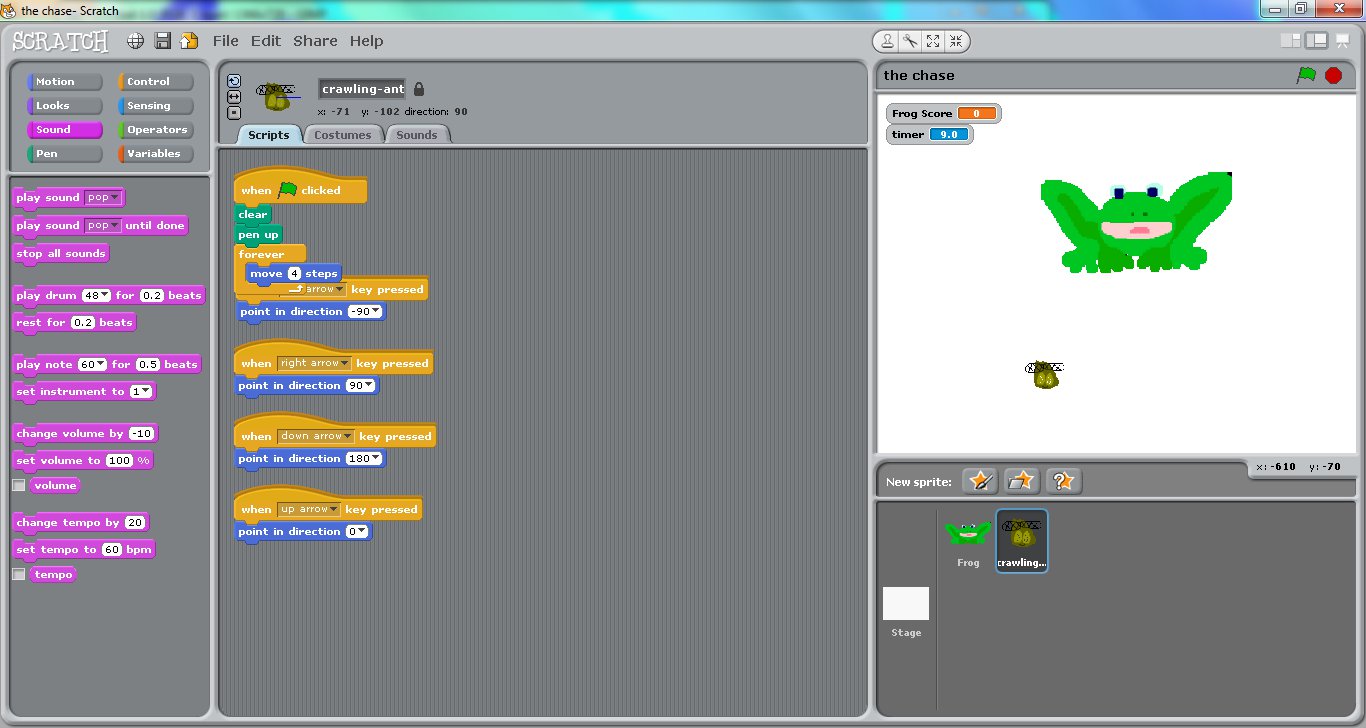Viewport: 1366px width, 728px height.
Task: Start the project with the green flag
Action: pyautogui.click(x=1306, y=75)
